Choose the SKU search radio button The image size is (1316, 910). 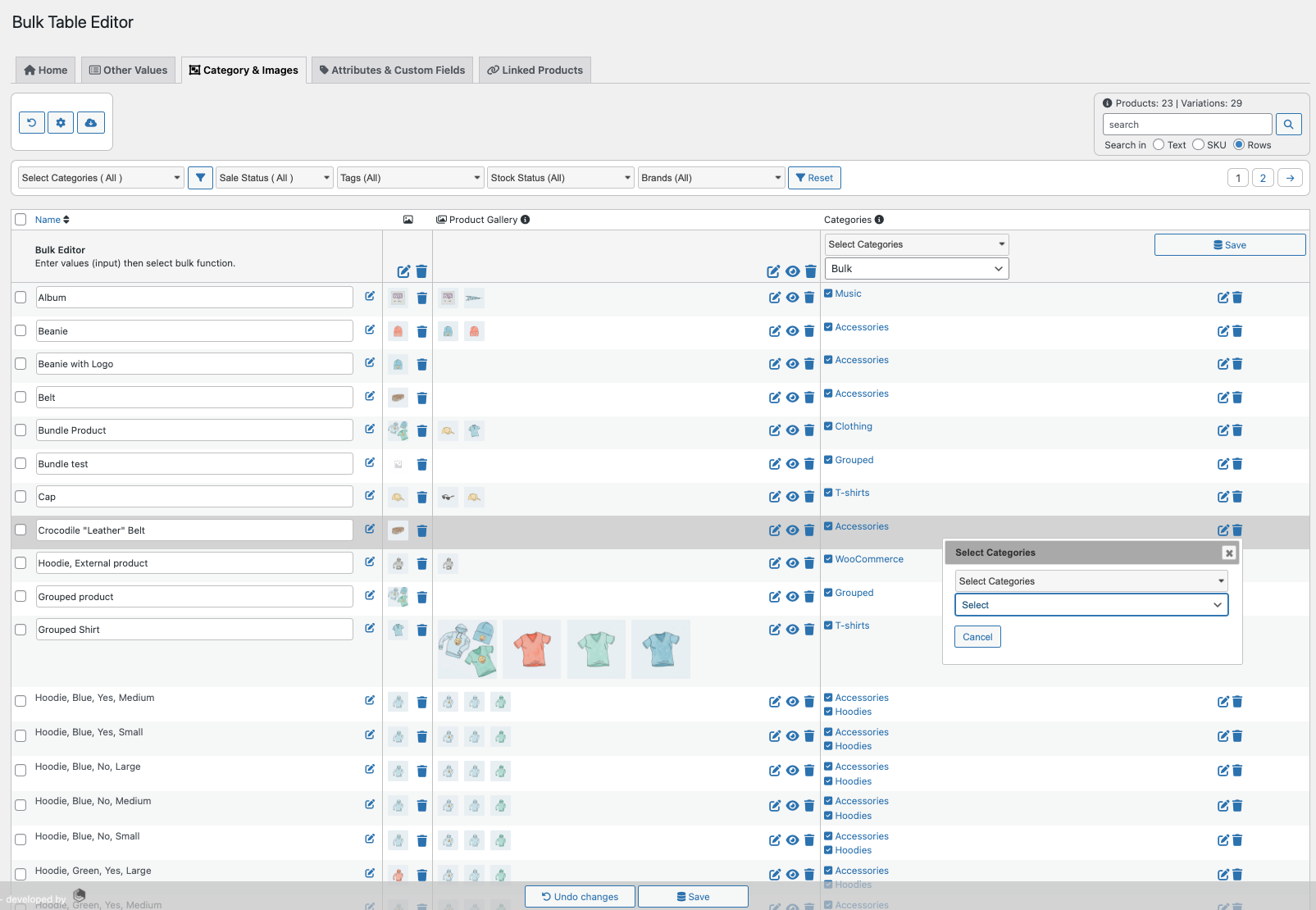[x=1198, y=144]
